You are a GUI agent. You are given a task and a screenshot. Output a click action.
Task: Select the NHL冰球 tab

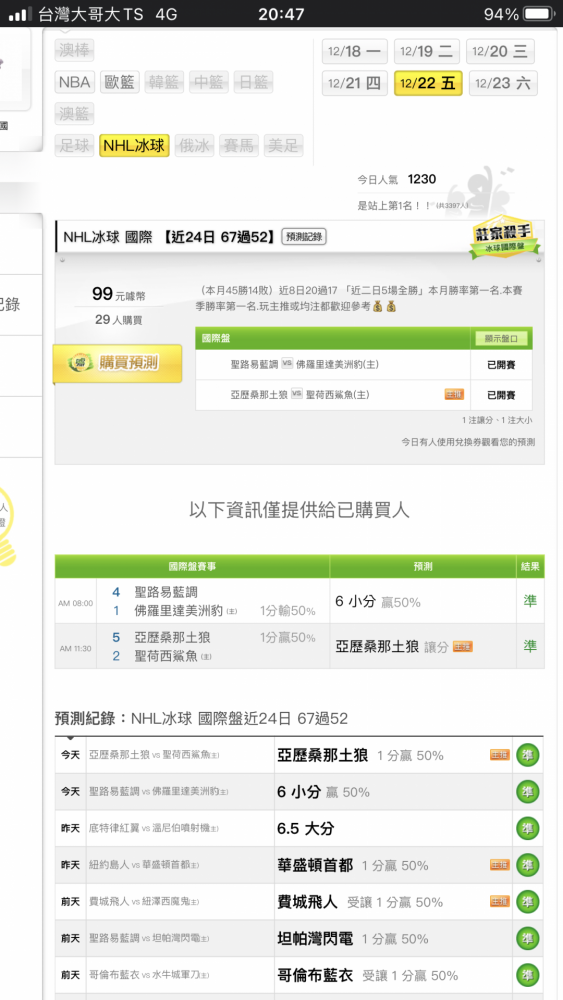[135, 145]
